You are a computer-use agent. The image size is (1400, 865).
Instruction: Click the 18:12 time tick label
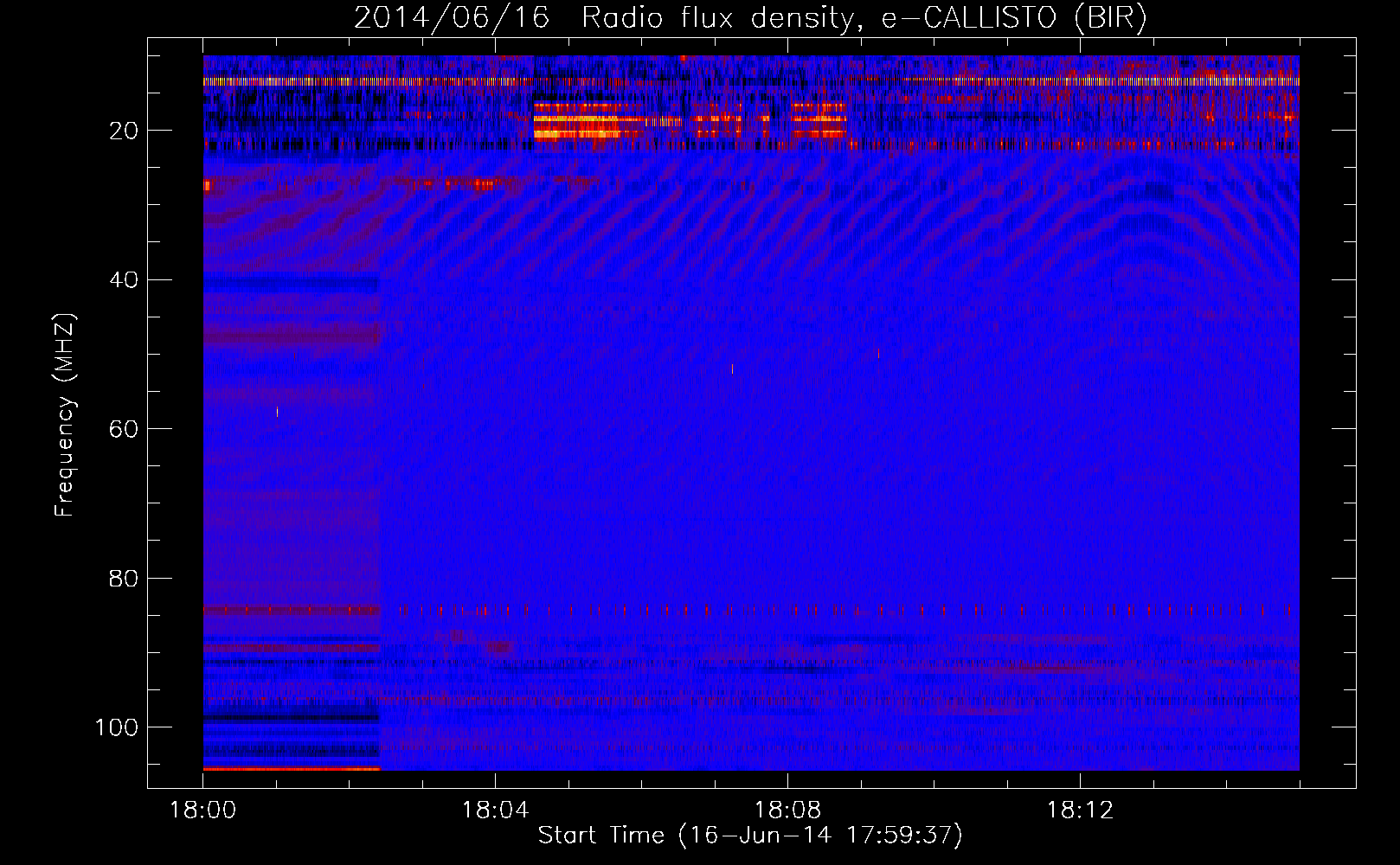[x=1080, y=811]
